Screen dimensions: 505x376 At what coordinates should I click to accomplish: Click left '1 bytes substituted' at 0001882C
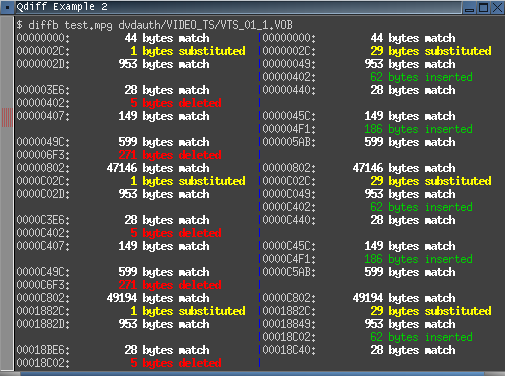tap(188, 311)
